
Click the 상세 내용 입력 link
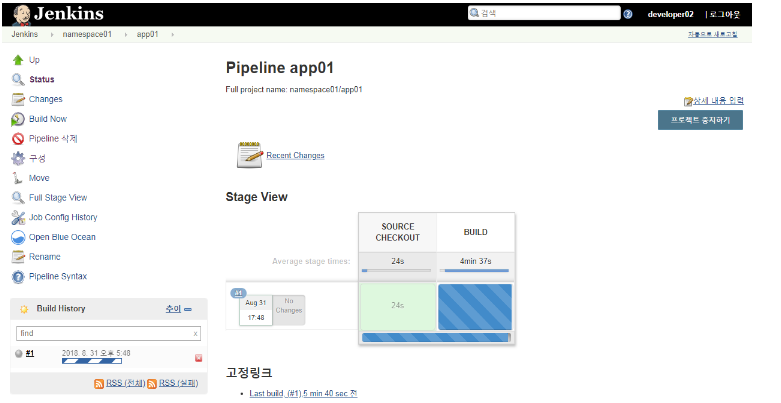click(x=719, y=101)
